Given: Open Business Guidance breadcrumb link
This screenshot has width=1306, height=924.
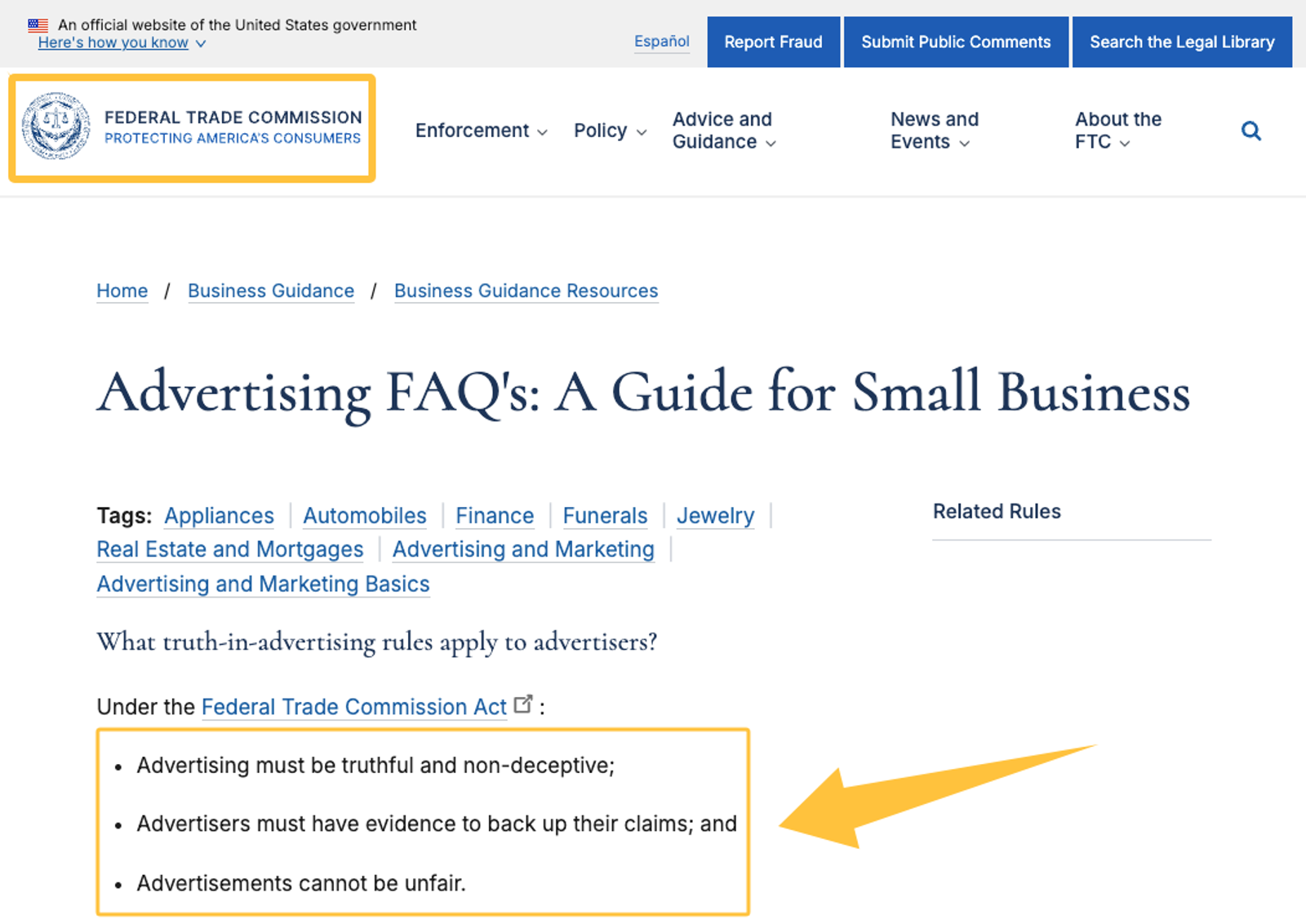Looking at the screenshot, I should pyautogui.click(x=271, y=291).
